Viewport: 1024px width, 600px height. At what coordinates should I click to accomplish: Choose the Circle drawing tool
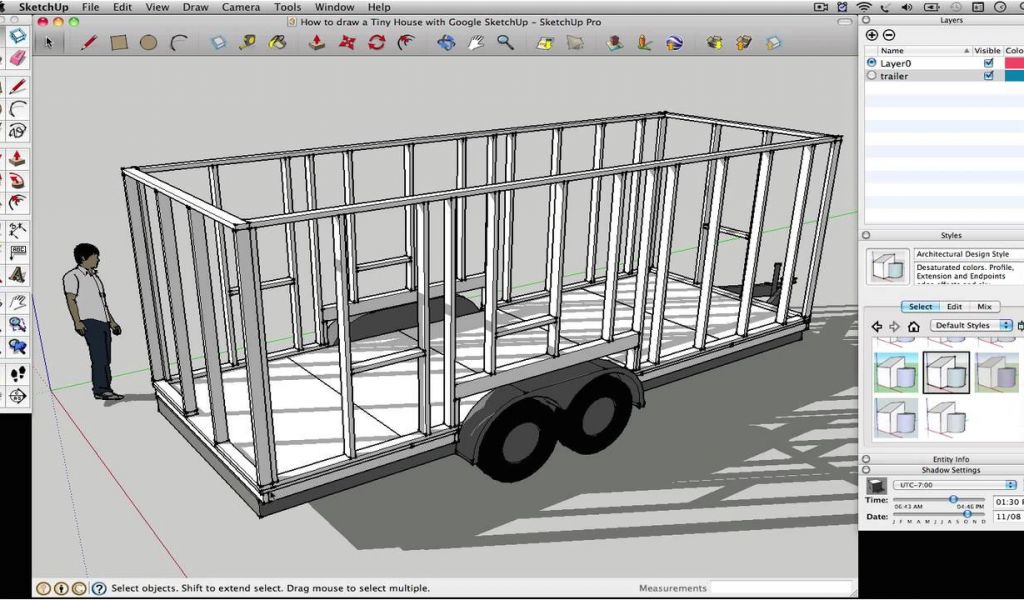point(148,42)
